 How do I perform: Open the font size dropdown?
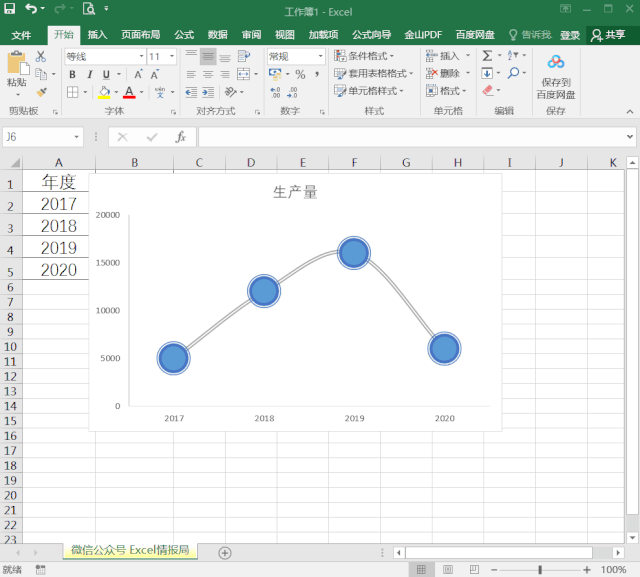(172, 56)
